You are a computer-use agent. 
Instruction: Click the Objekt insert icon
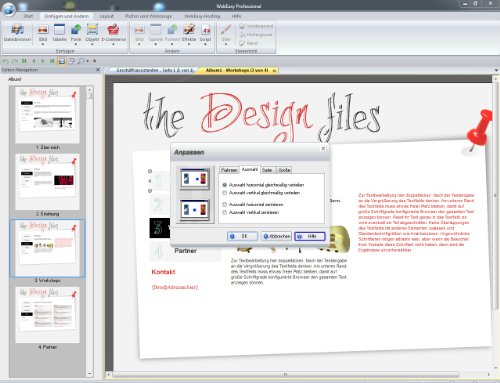pyautogui.click(x=92, y=30)
